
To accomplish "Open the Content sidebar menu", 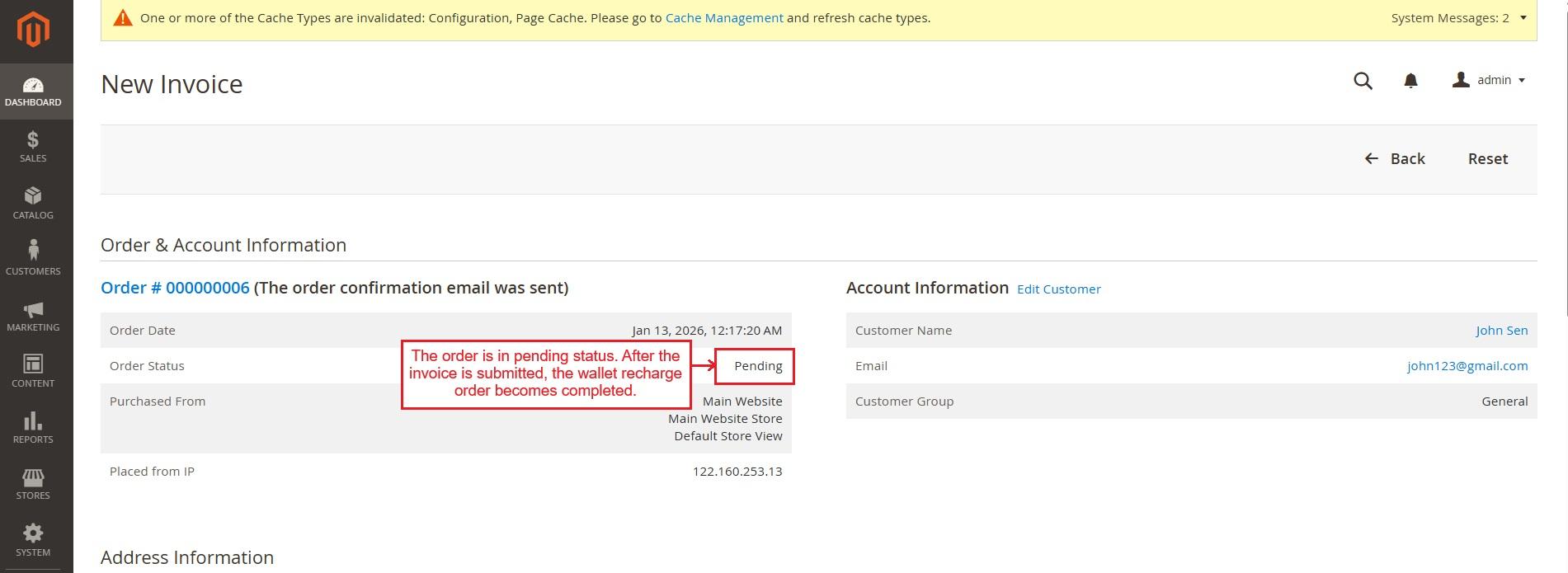I will [x=33, y=372].
